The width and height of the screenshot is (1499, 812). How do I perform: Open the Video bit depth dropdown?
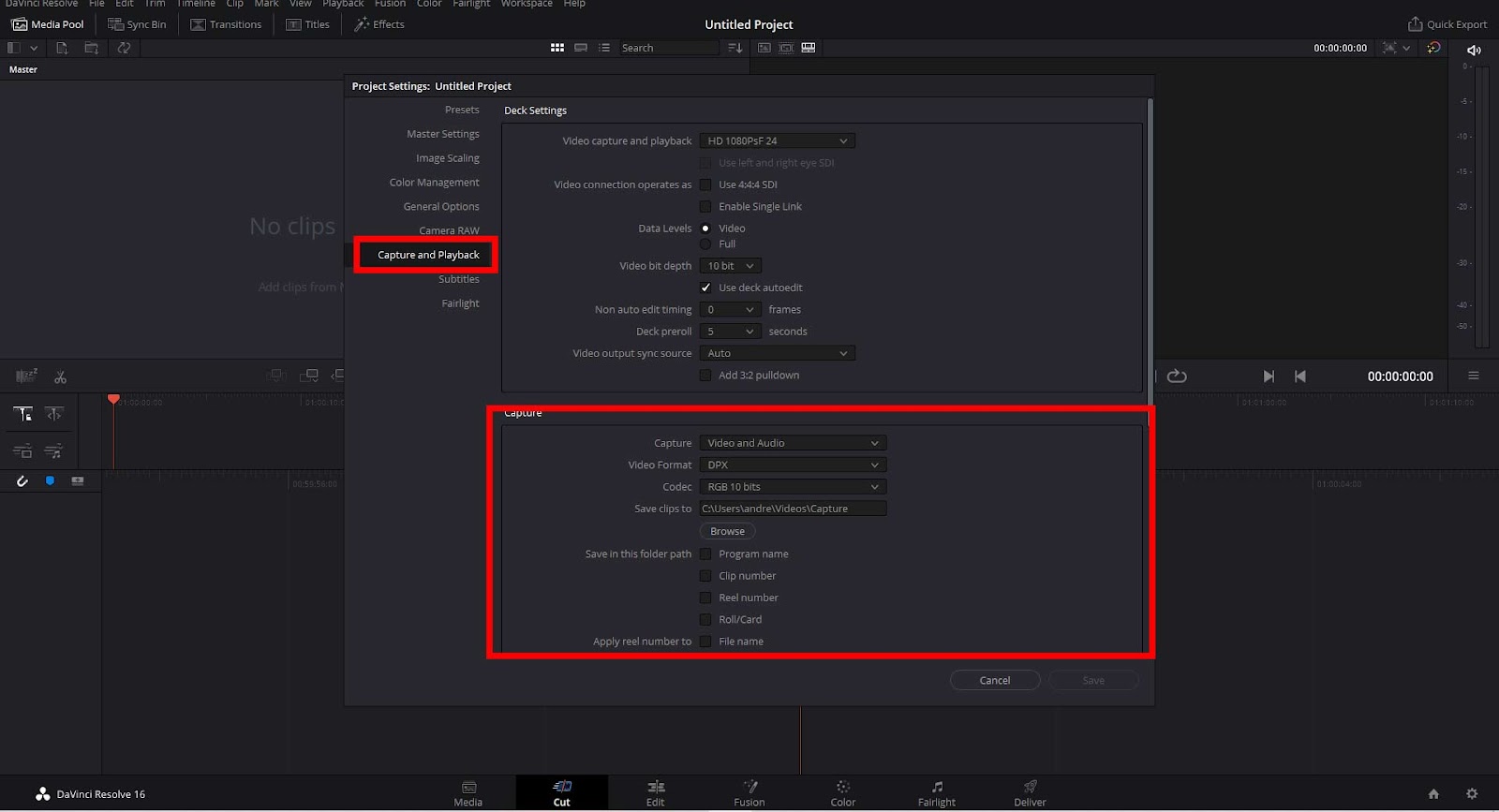coord(731,266)
